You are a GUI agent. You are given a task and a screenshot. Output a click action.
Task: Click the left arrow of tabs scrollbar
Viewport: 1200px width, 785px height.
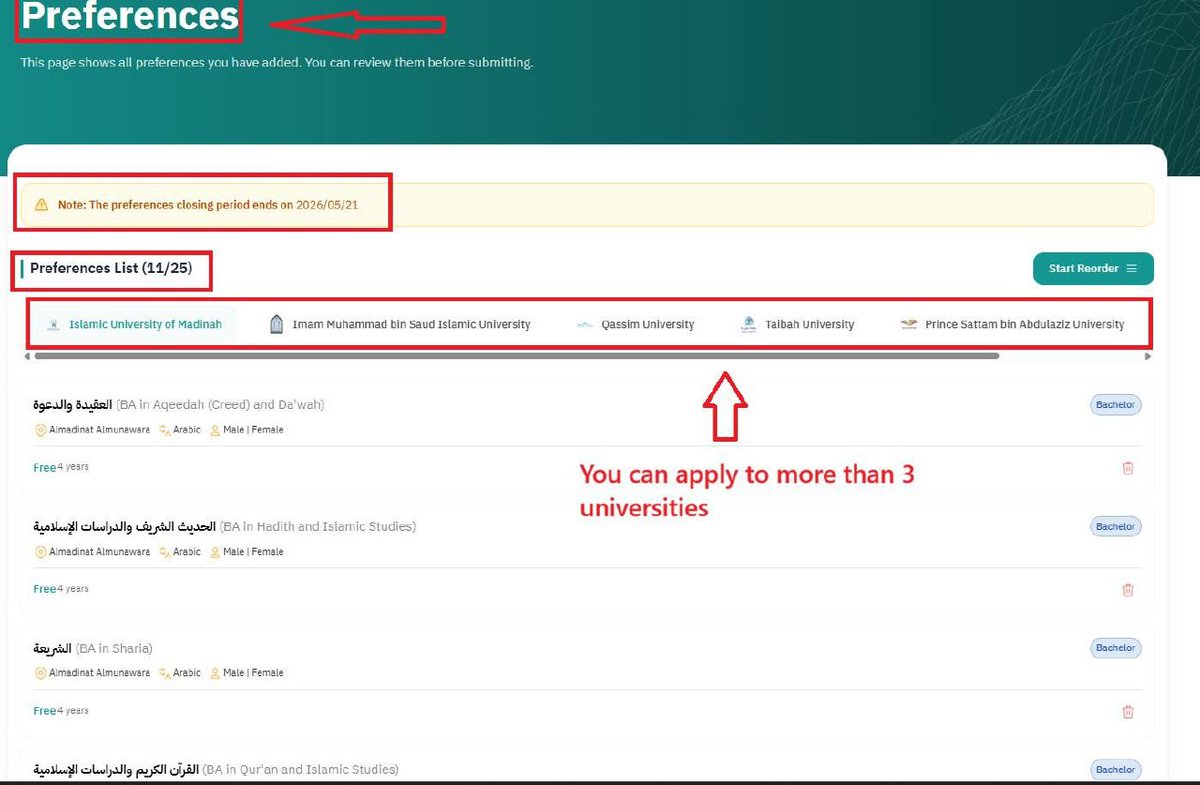point(27,356)
